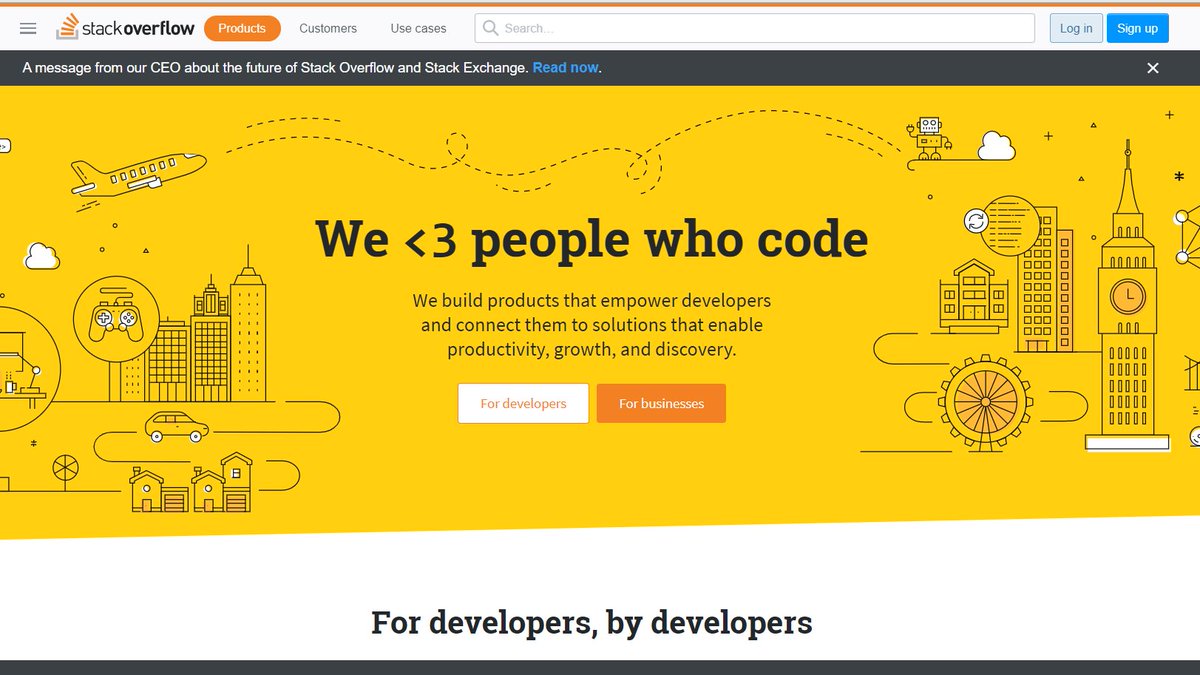Viewport: 1200px width, 675px height.
Task: Open the Customers menu item
Action: tap(328, 28)
